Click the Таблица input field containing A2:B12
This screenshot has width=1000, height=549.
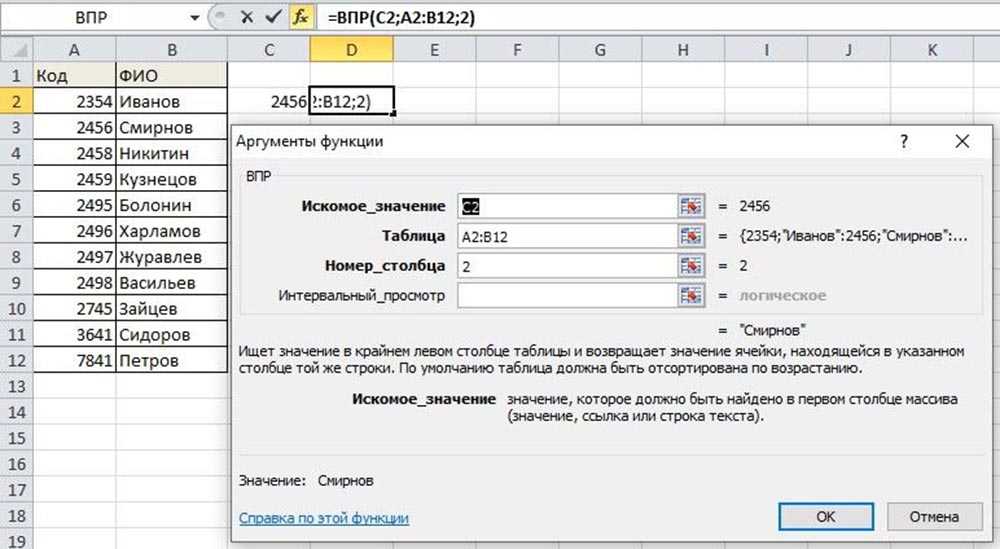(x=567, y=236)
